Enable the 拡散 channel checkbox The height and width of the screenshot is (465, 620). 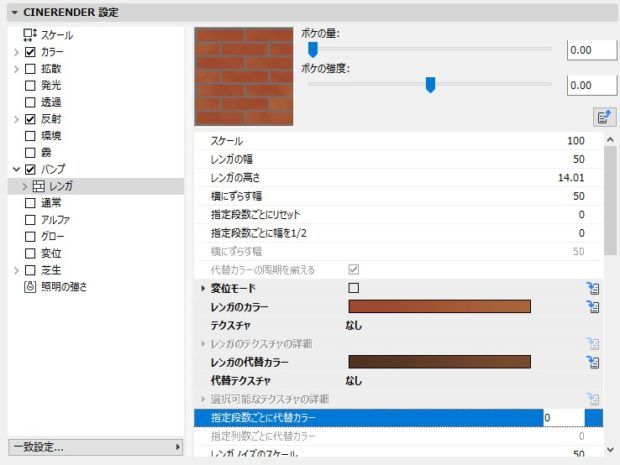[30, 69]
